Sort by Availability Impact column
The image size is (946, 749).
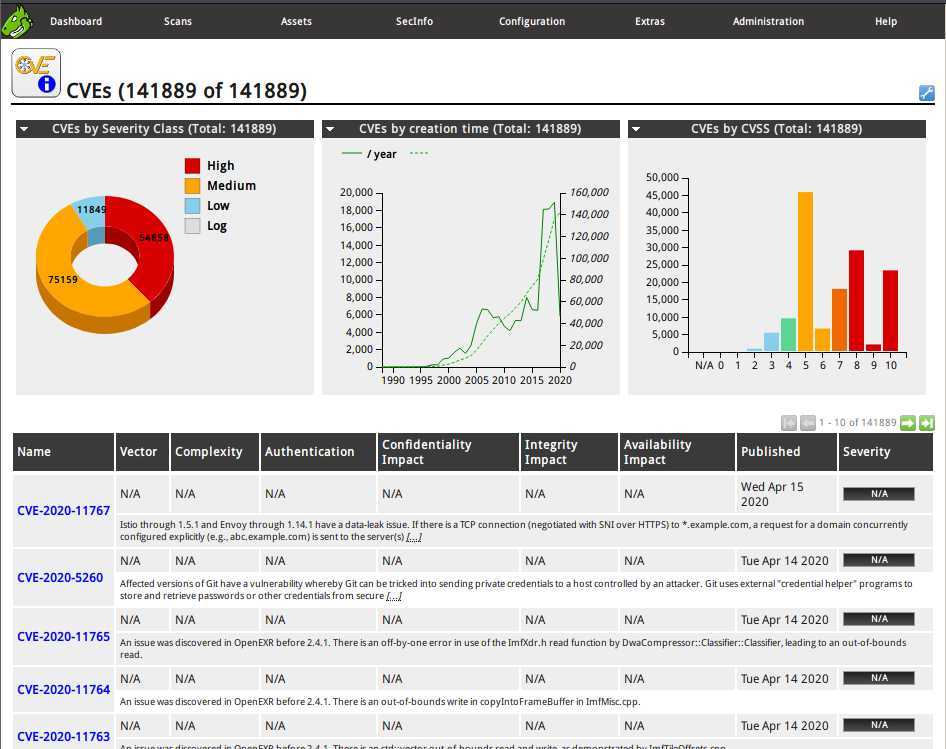(x=657, y=452)
